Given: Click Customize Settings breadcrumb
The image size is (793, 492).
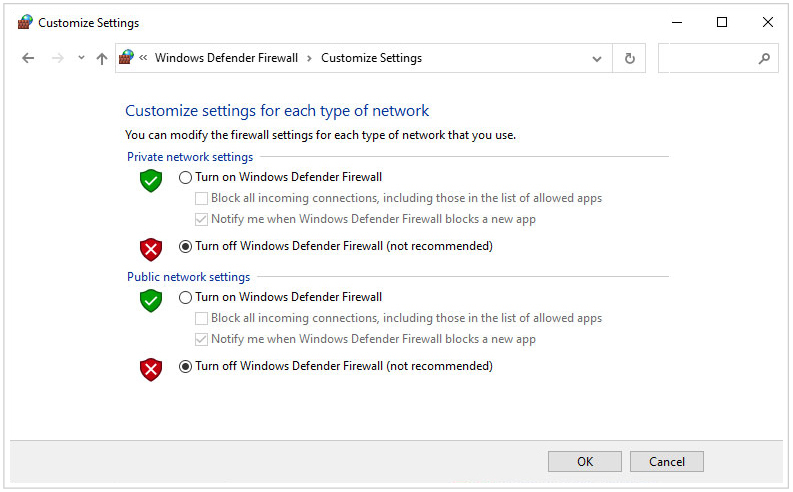Looking at the screenshot, I should [x=371, y=58].
